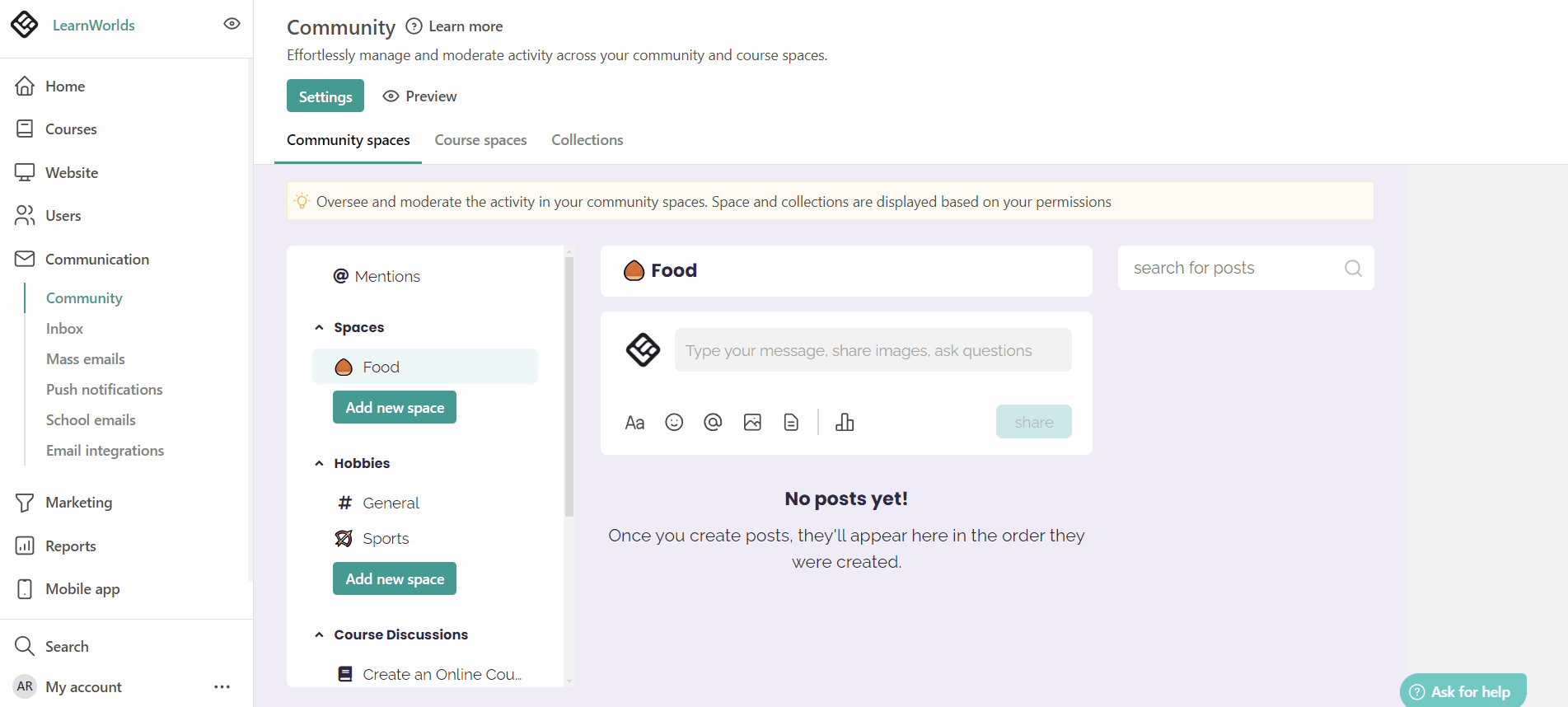Collapse the Course Discussions section
Viewport: 1568px width, 707px height.
(x=320, y=634)
